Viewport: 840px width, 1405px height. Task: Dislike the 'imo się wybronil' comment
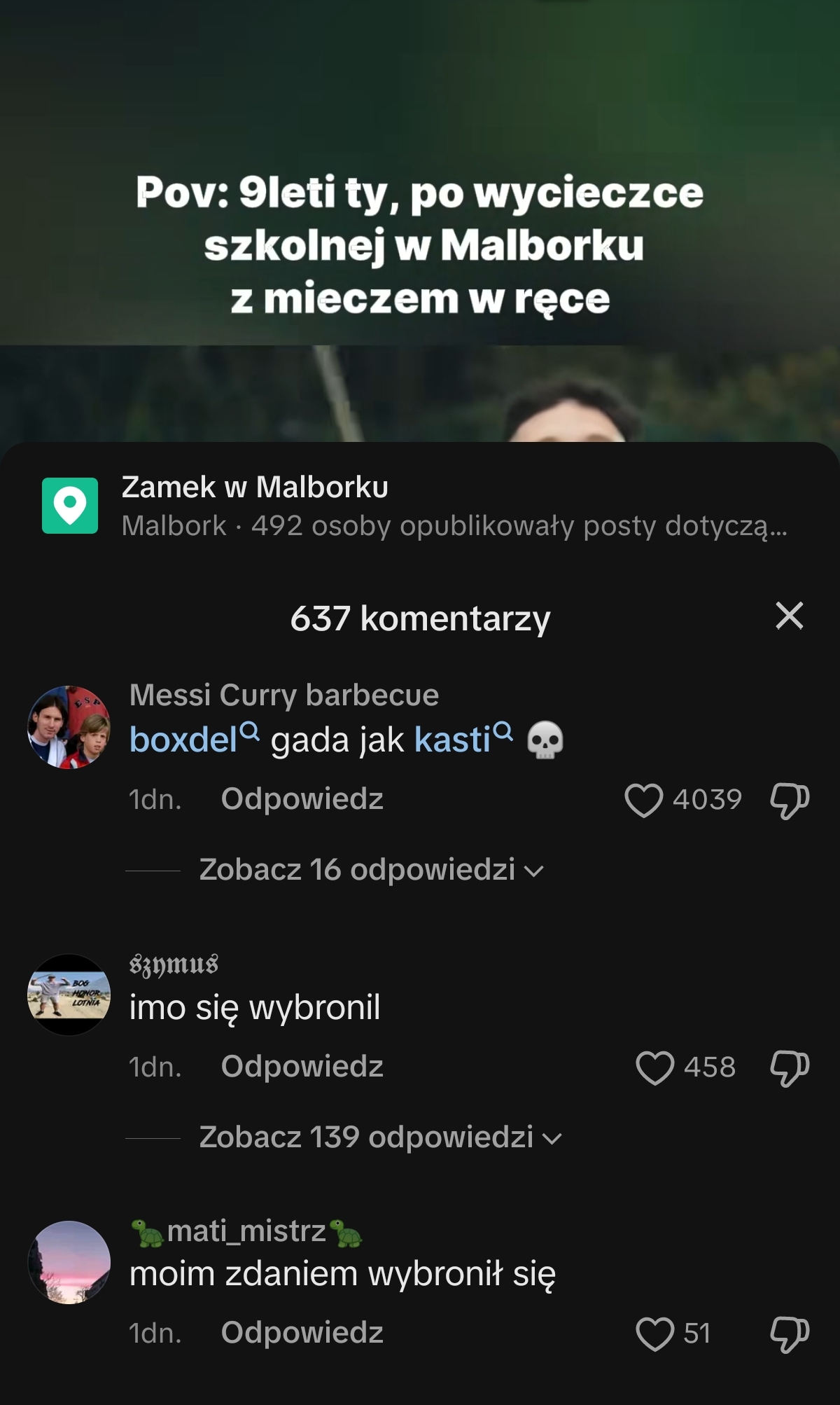click(790, 1067)
